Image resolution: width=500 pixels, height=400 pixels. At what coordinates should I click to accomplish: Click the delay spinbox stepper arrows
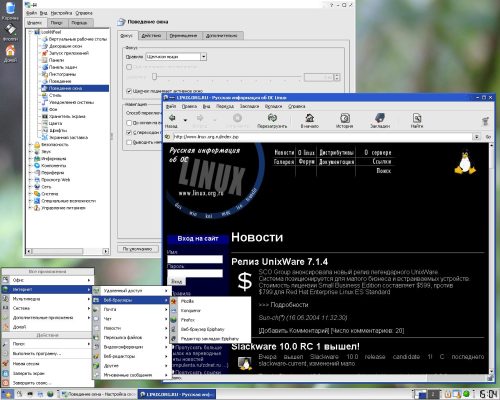coord(337,77)
